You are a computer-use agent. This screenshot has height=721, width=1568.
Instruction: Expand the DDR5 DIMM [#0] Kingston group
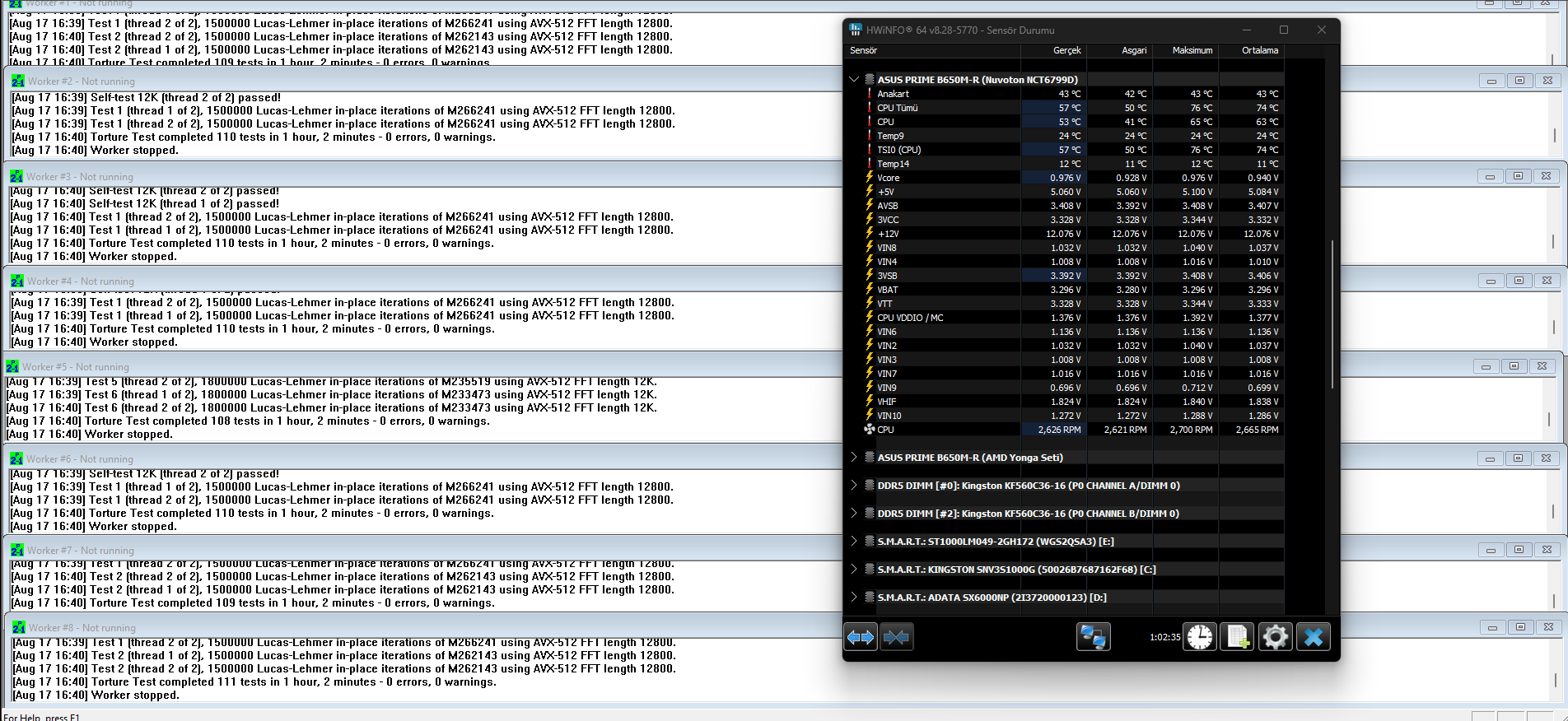pyautogui.click(x=854, y=485)
